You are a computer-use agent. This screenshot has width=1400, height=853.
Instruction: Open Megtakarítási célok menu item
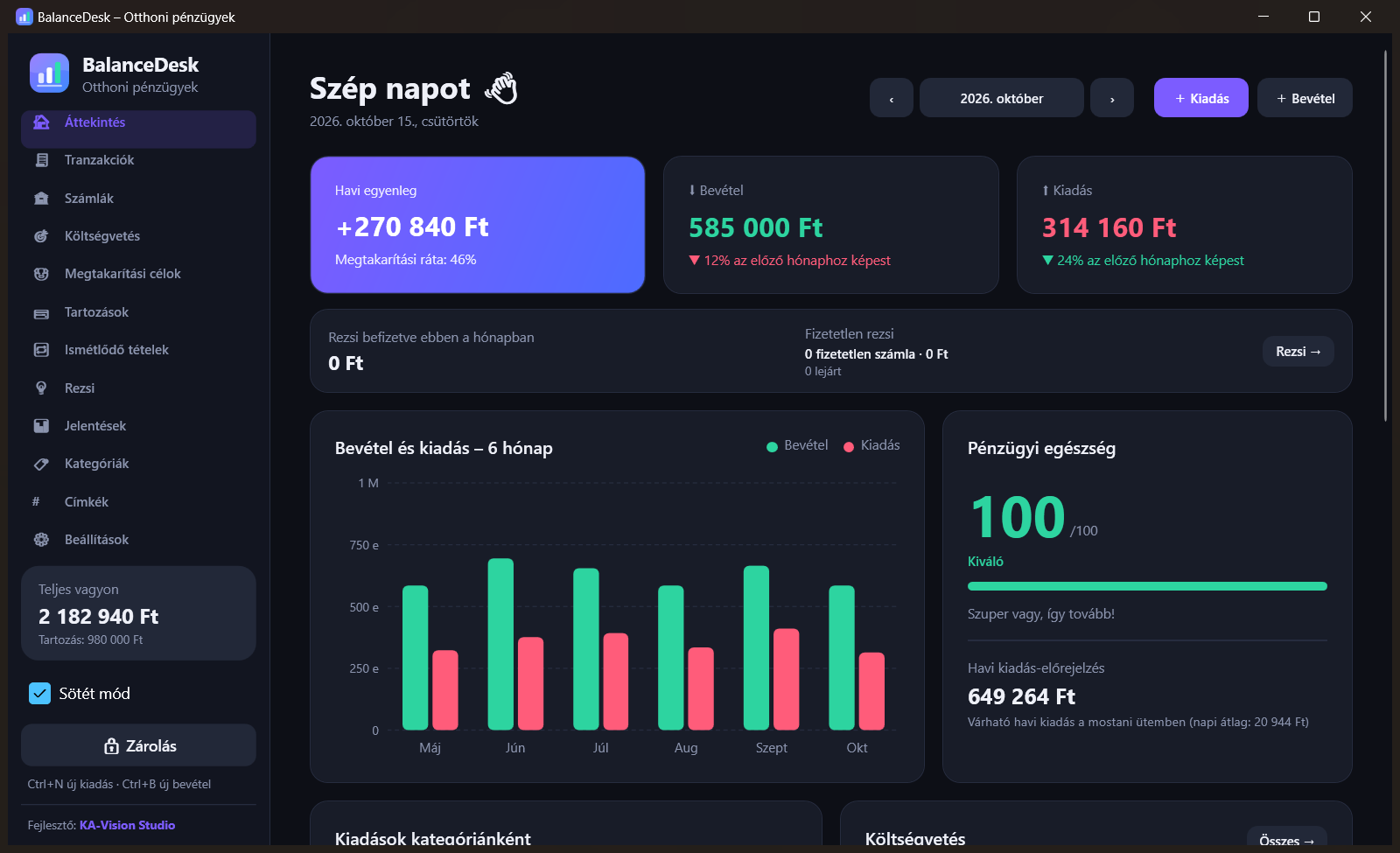click(138, 274)
